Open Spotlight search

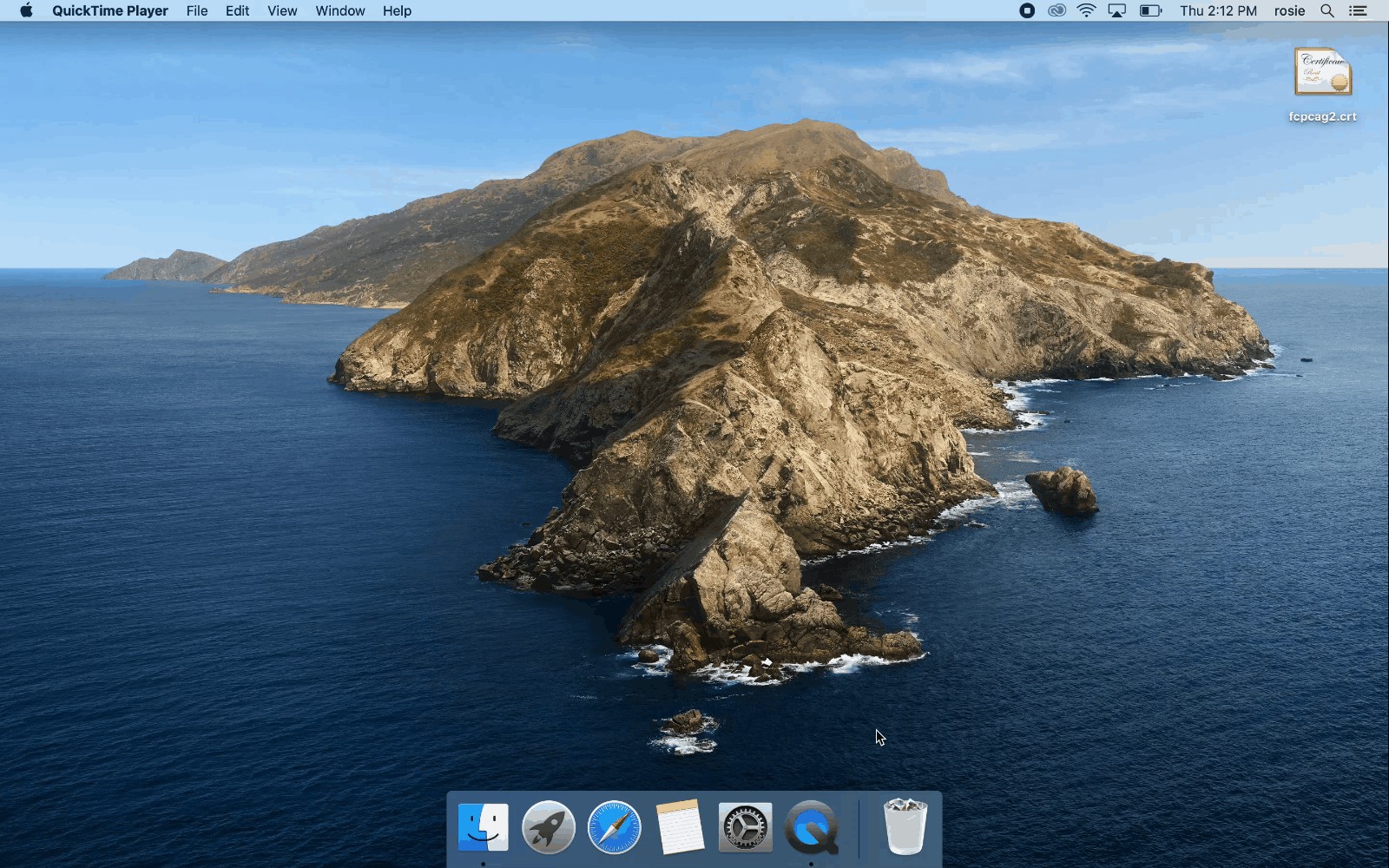[x=1326, y=10]
